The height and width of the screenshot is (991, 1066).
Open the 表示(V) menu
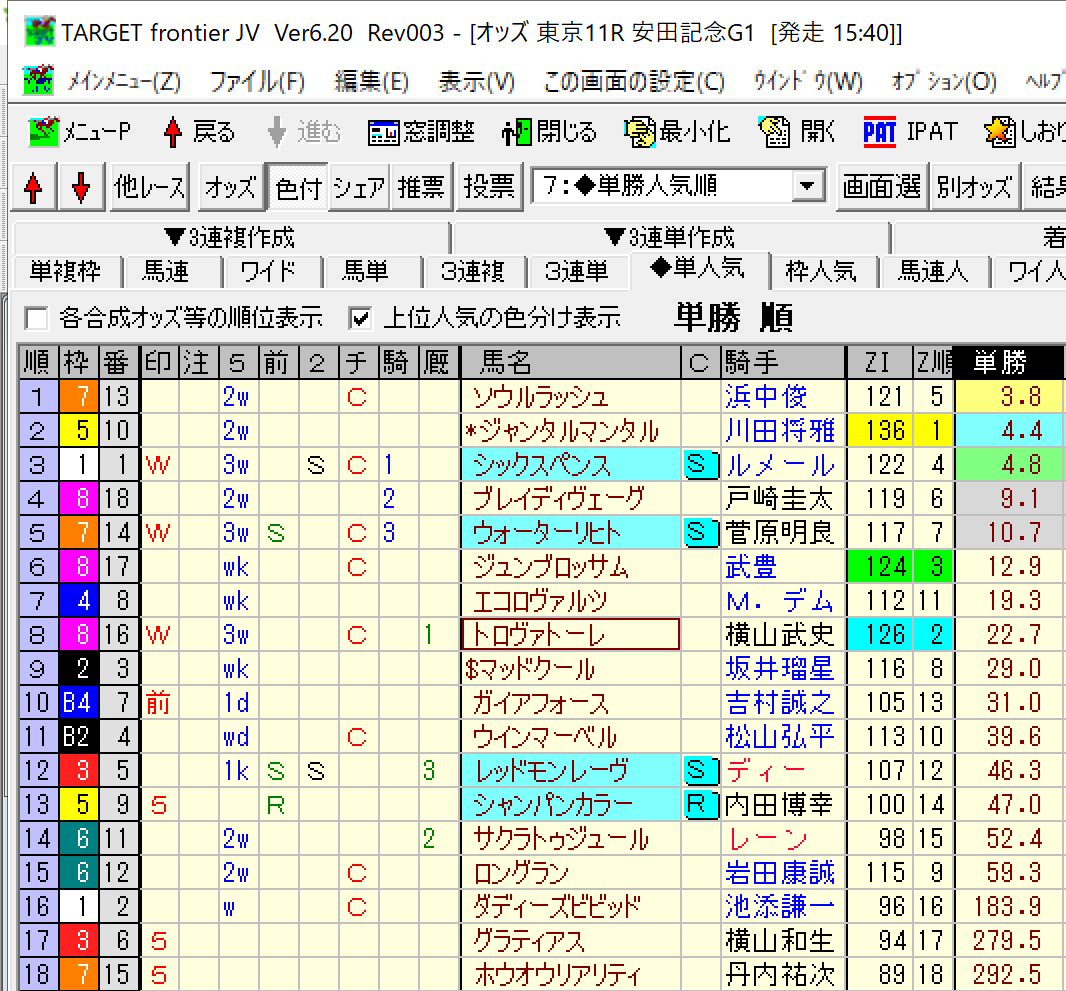(477, 82)
